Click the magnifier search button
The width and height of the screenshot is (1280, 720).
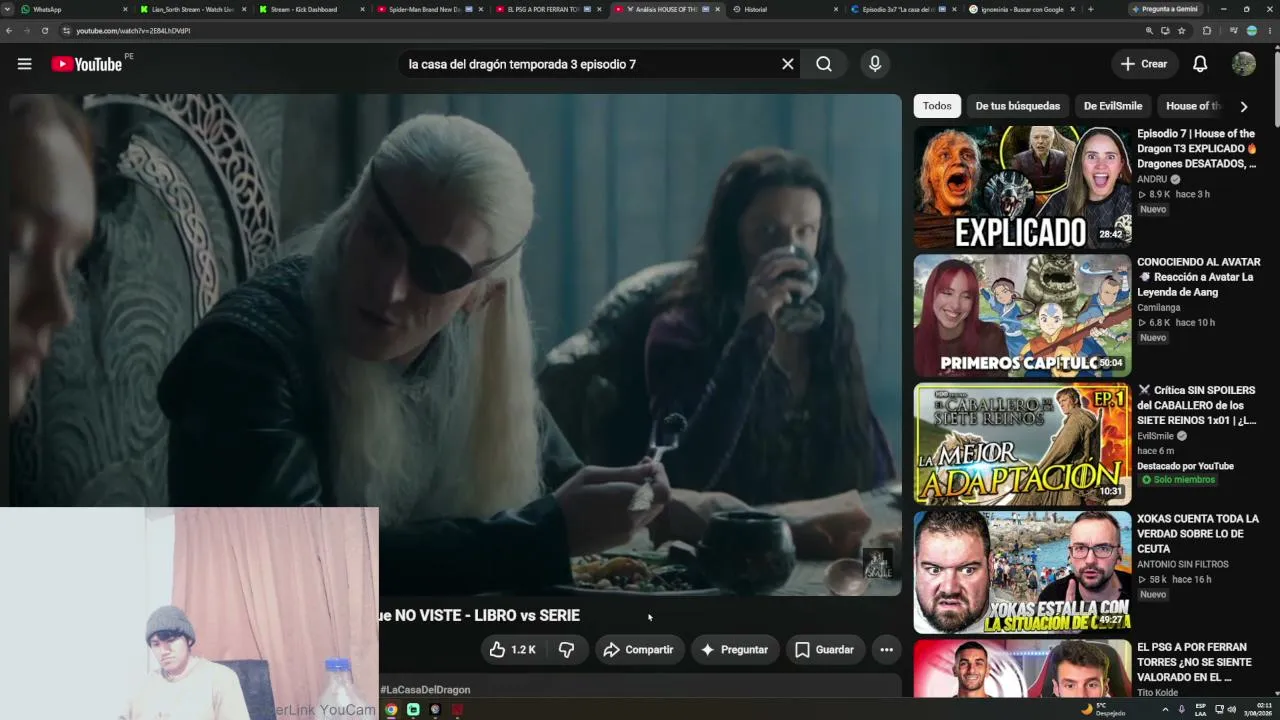(824, 64)
